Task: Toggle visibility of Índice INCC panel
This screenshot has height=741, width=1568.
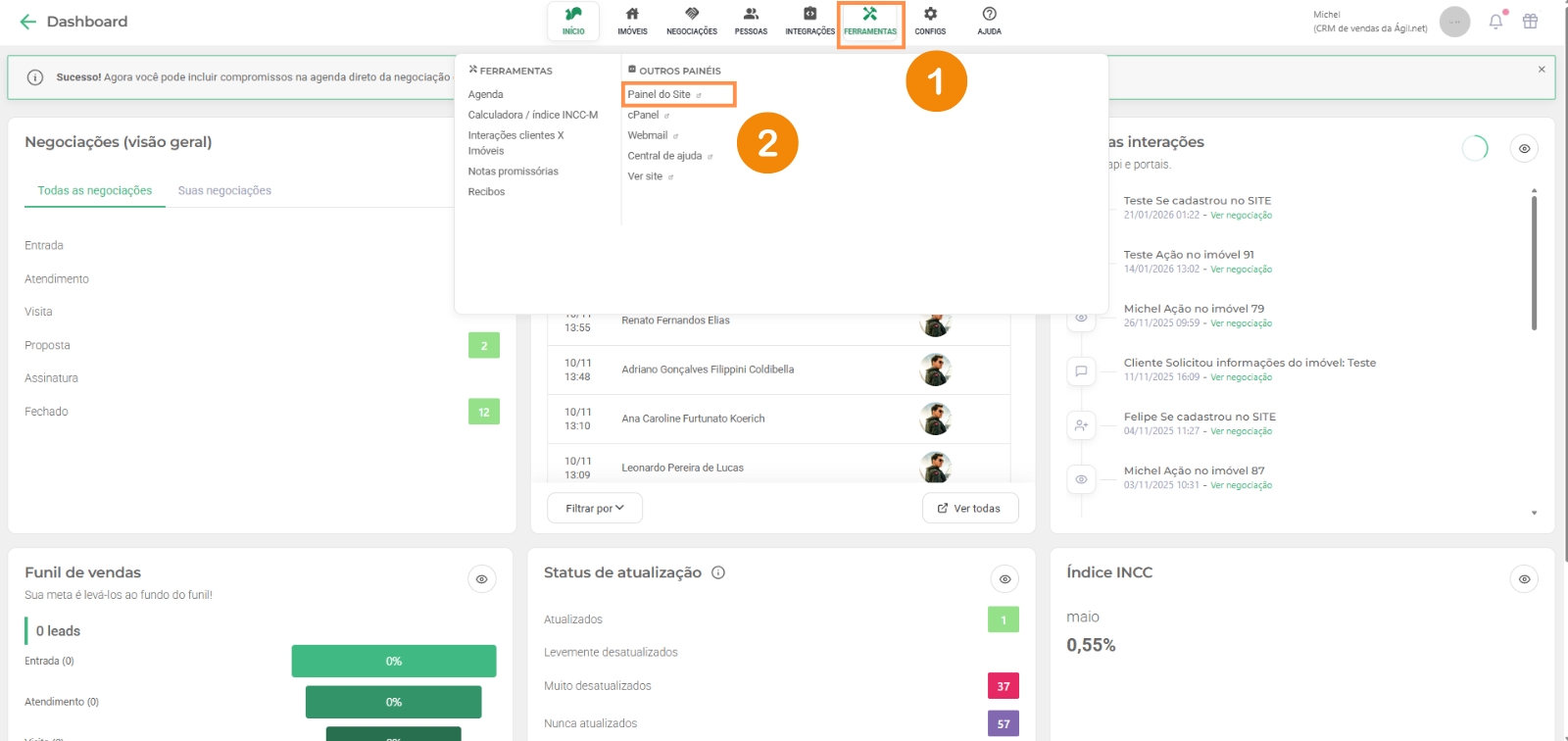Action: point(1524,579)
